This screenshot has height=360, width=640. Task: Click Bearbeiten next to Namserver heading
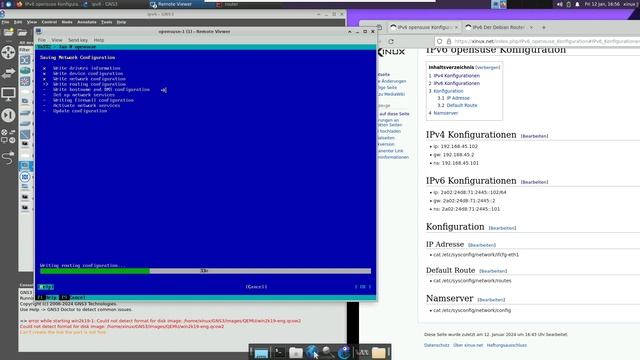coord(491,300)
